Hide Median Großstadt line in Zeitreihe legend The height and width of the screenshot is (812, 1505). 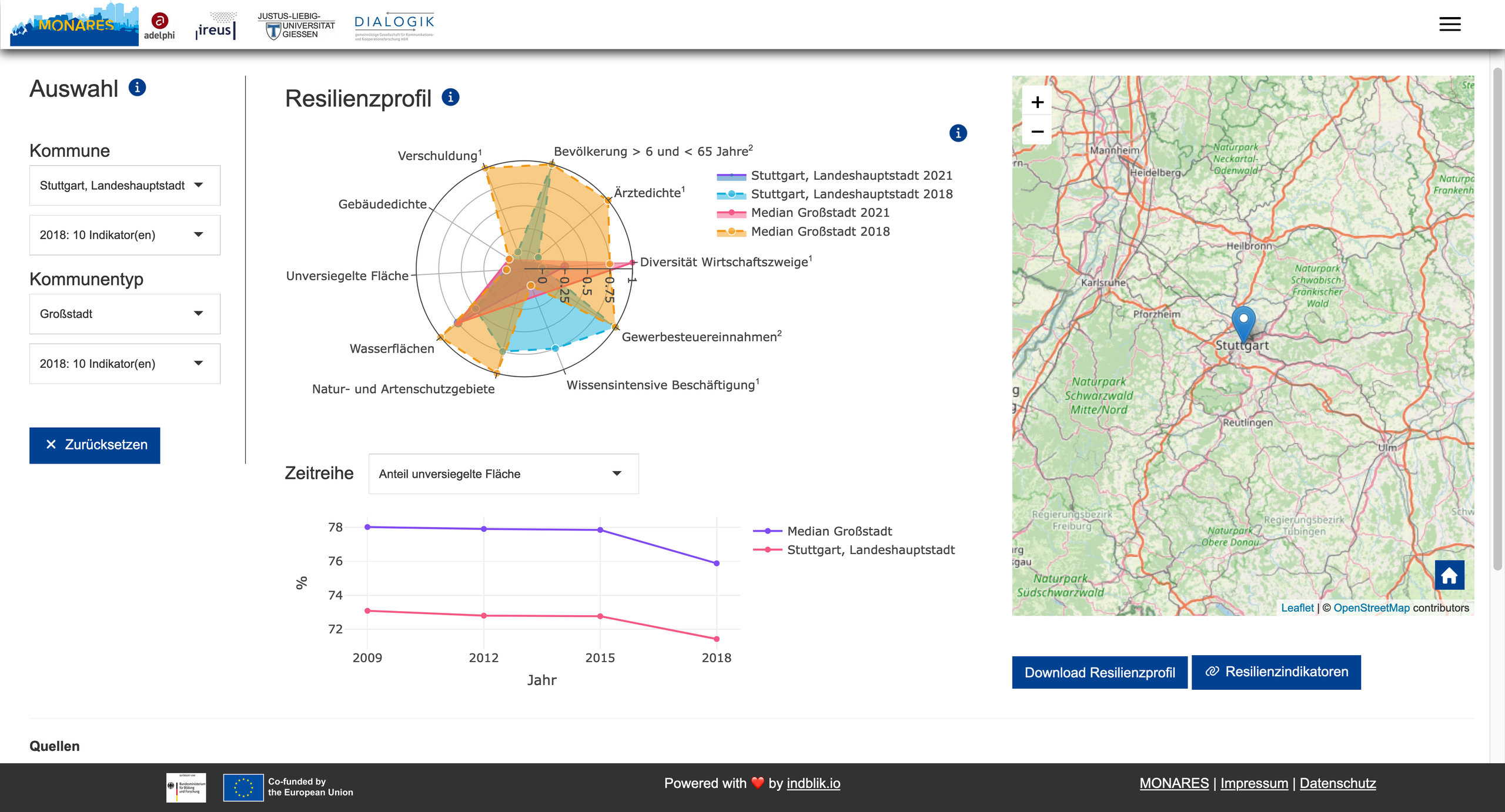[x=839, y=531]
